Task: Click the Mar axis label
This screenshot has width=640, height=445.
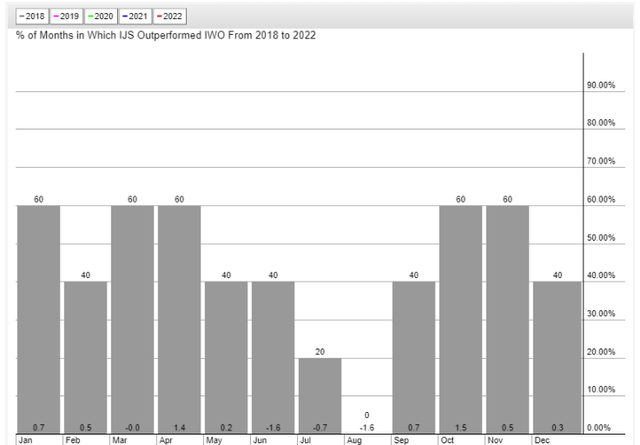Action: point(120,440)
